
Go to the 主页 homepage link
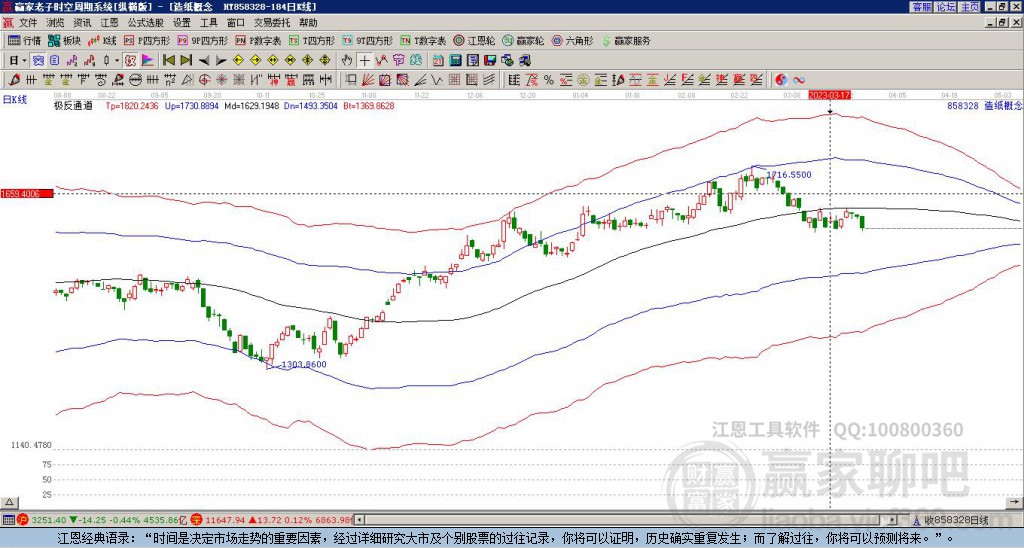[969, 7]
